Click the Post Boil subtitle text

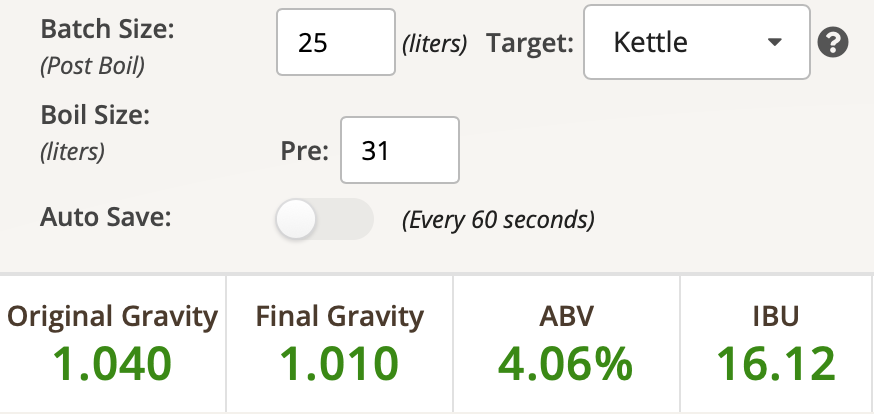pos(93,66)
